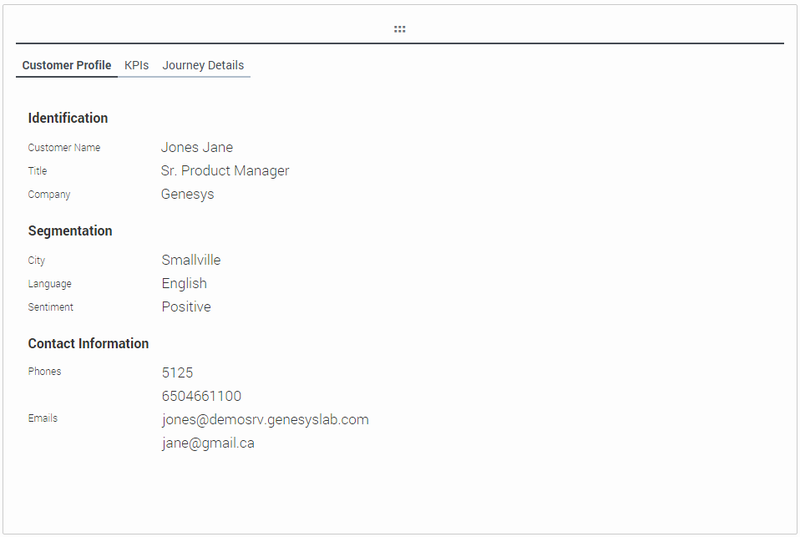Click the Title field label
Screen dimensions: 800x537
pyautogui.click(x=37, y=171)
